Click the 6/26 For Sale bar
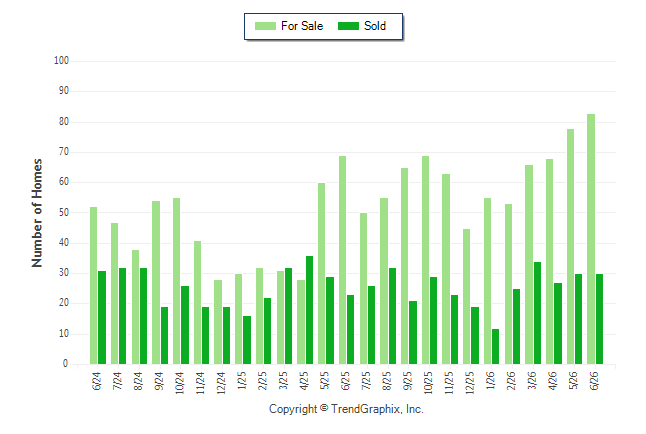Screen dimensions: 646x434 pos(591,239)
